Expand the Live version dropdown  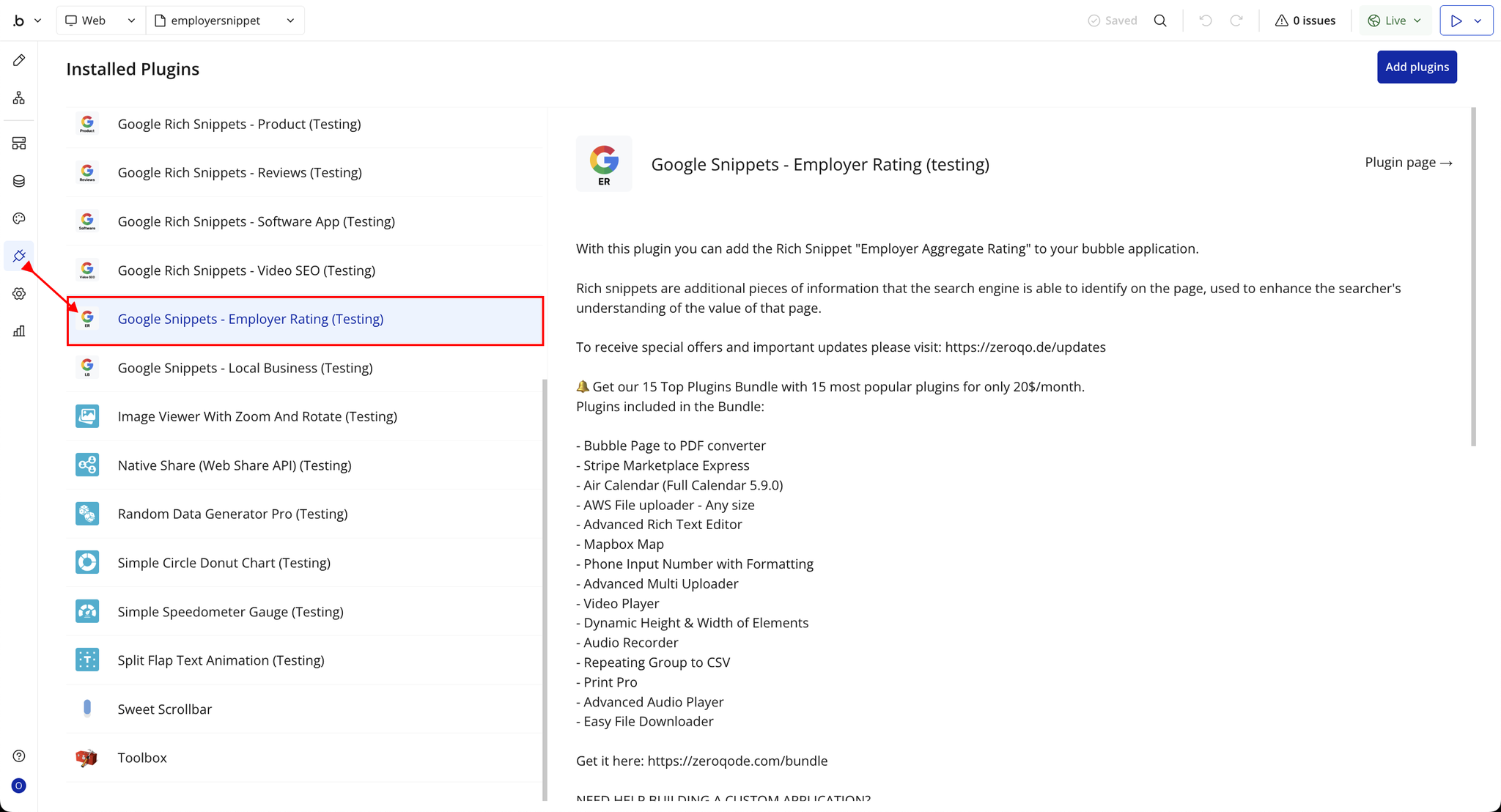click(x=1395, y=21)
